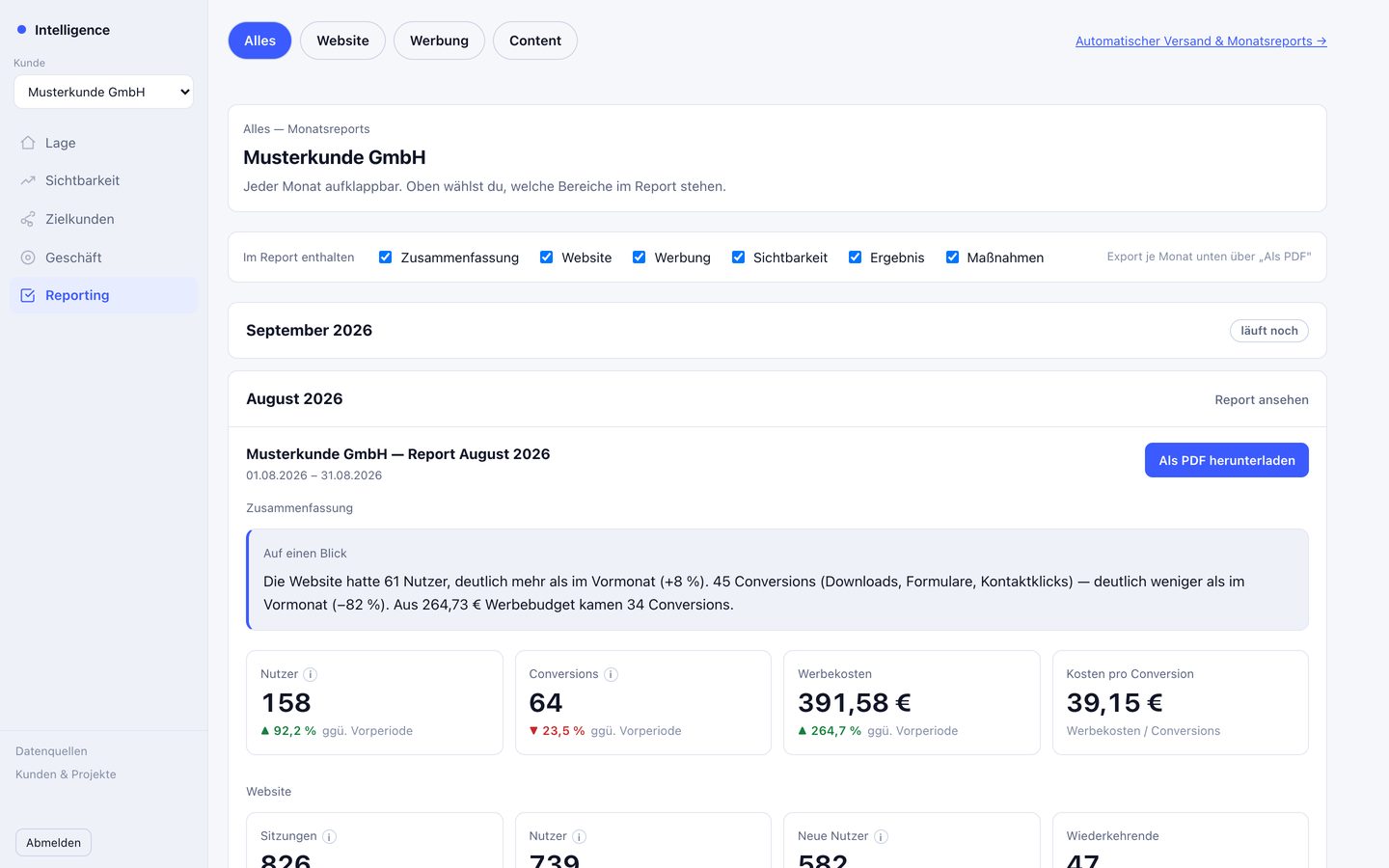Click the 23,5 % decline indicator
The width and height of the screenshot is (1389, 868).
pyautogui.click(x=557, y=731)
